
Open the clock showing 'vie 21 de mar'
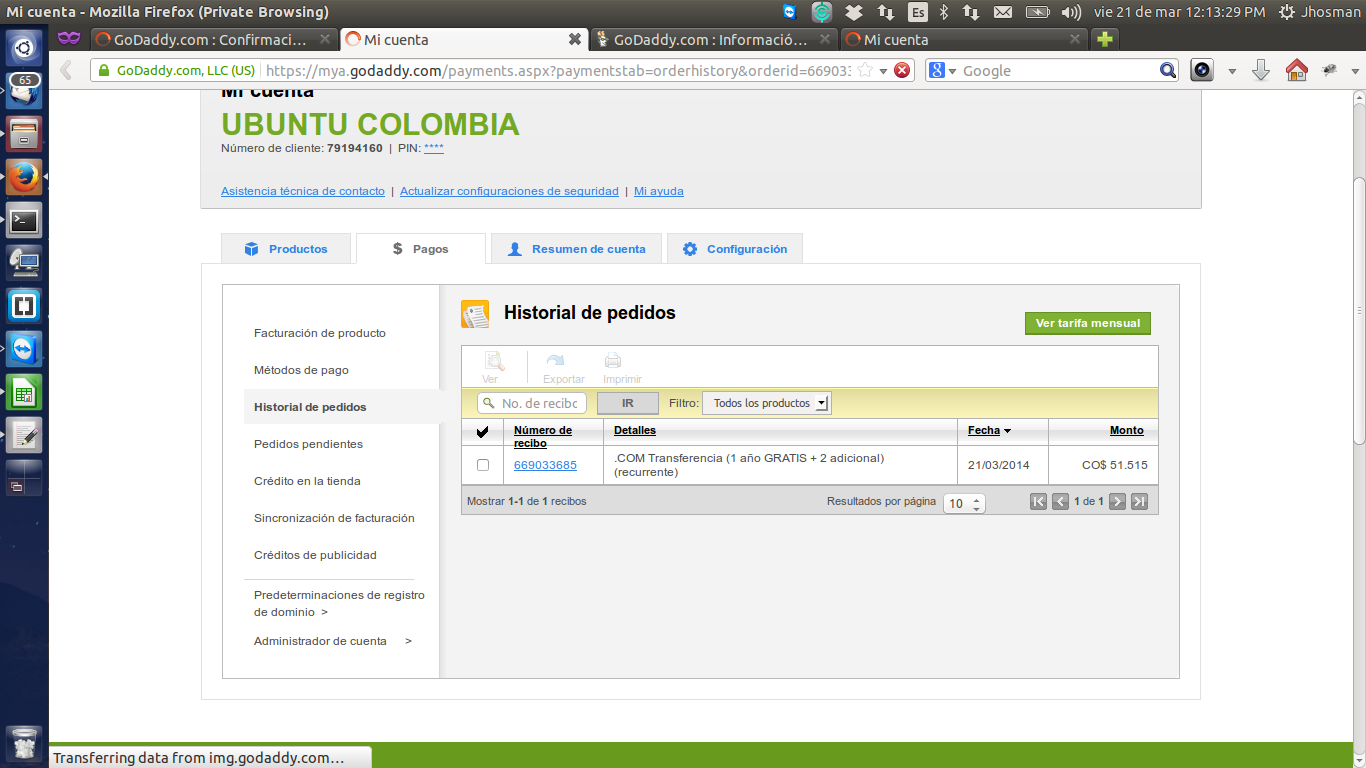point(1180,12)
